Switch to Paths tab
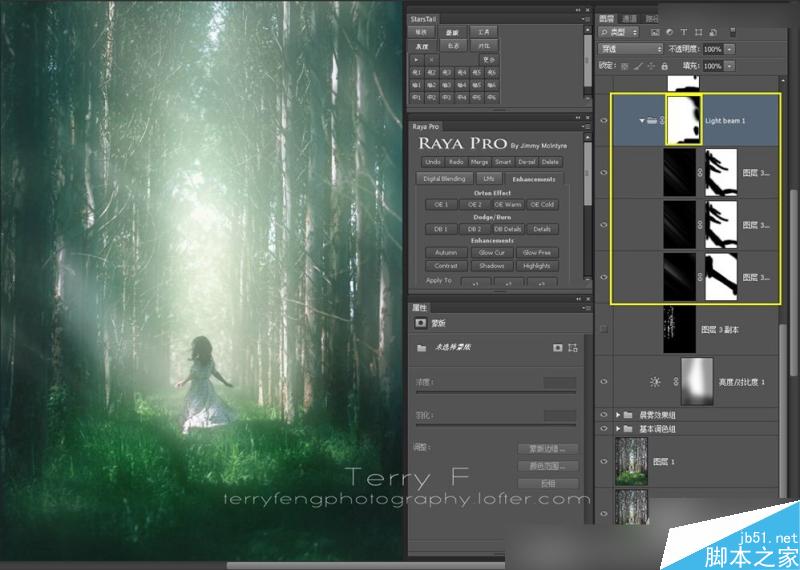 click(652, 18)
